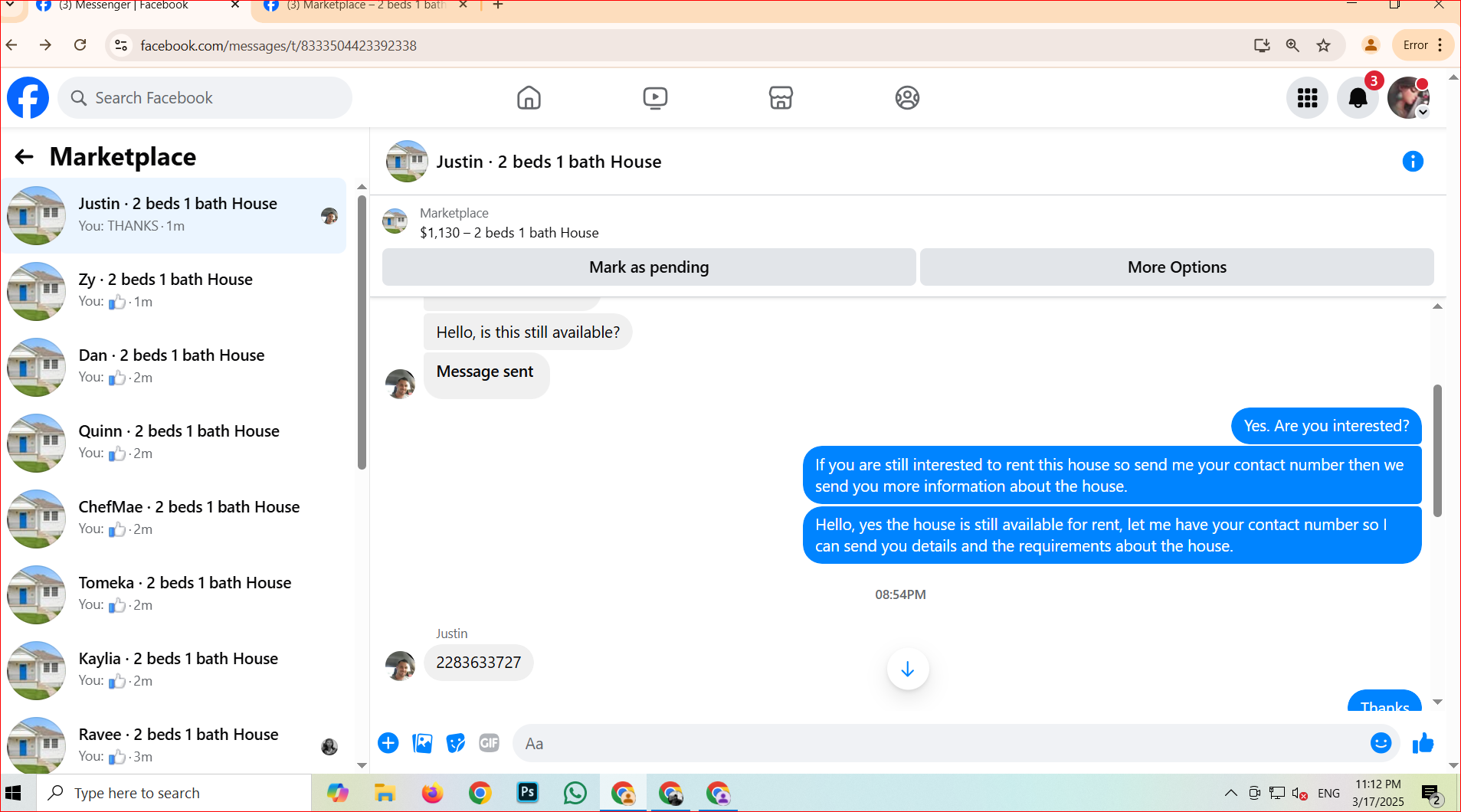Open the Video (Watch) icon
Image resolution: width=1461 pixels, height=812 pixels.
point(655,98)
